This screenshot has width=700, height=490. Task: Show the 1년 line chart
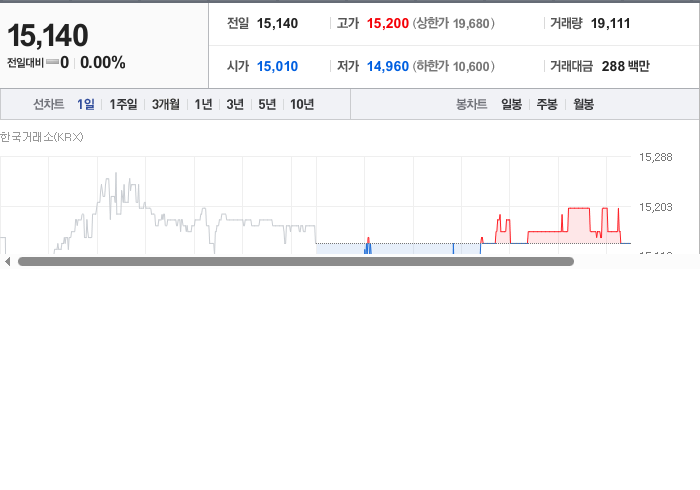203,104
